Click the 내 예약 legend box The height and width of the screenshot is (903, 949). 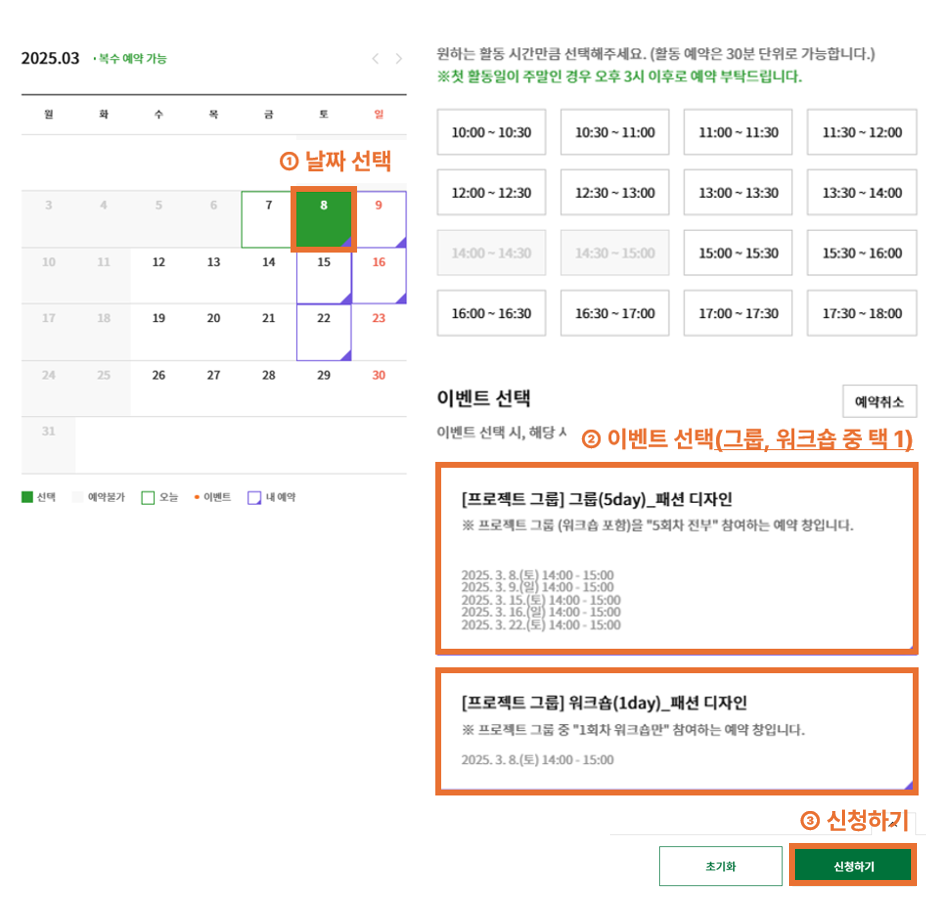[254, 497]
